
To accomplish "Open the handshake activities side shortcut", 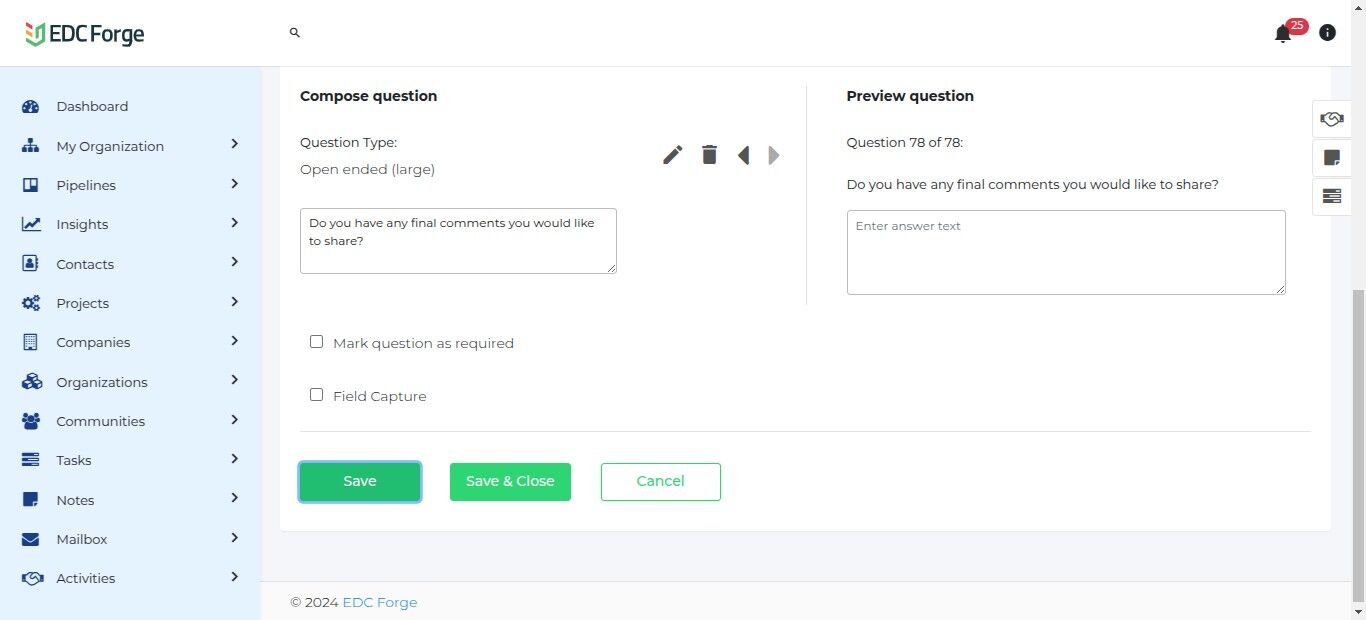I will pos(1331,119).
